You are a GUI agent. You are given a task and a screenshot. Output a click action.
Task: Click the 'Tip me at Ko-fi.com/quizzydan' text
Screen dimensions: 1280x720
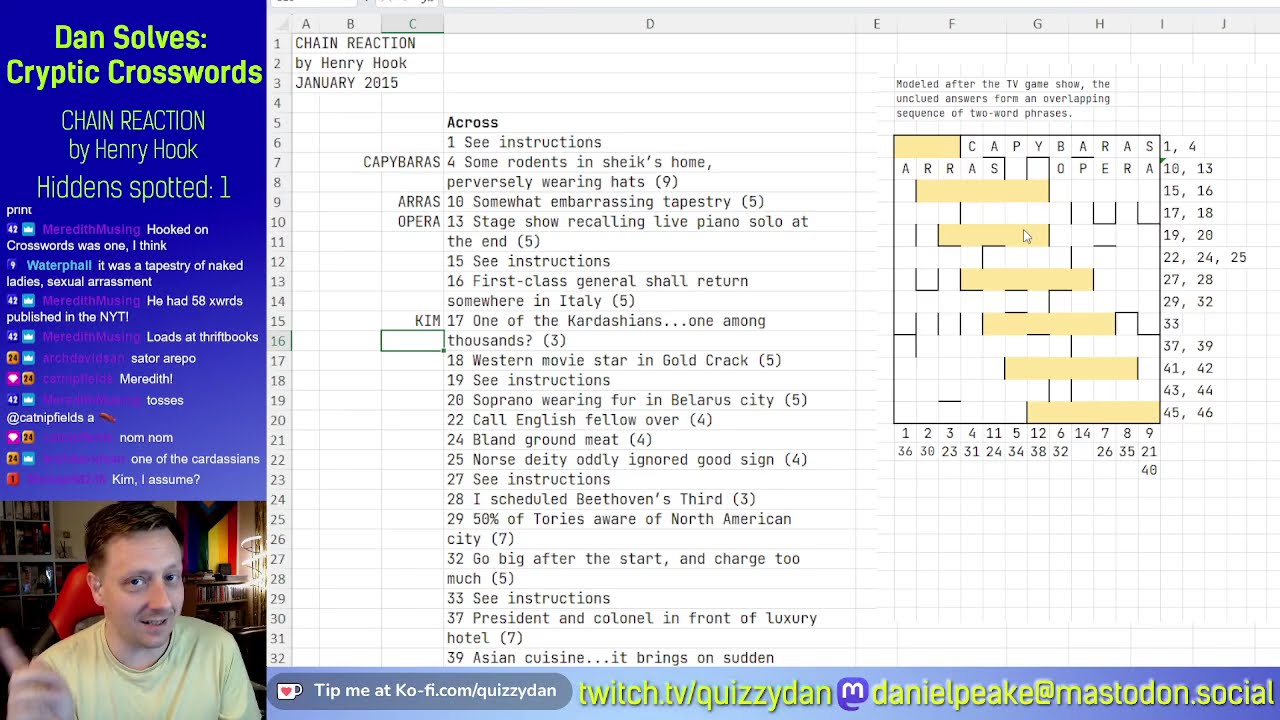point(435,691)
